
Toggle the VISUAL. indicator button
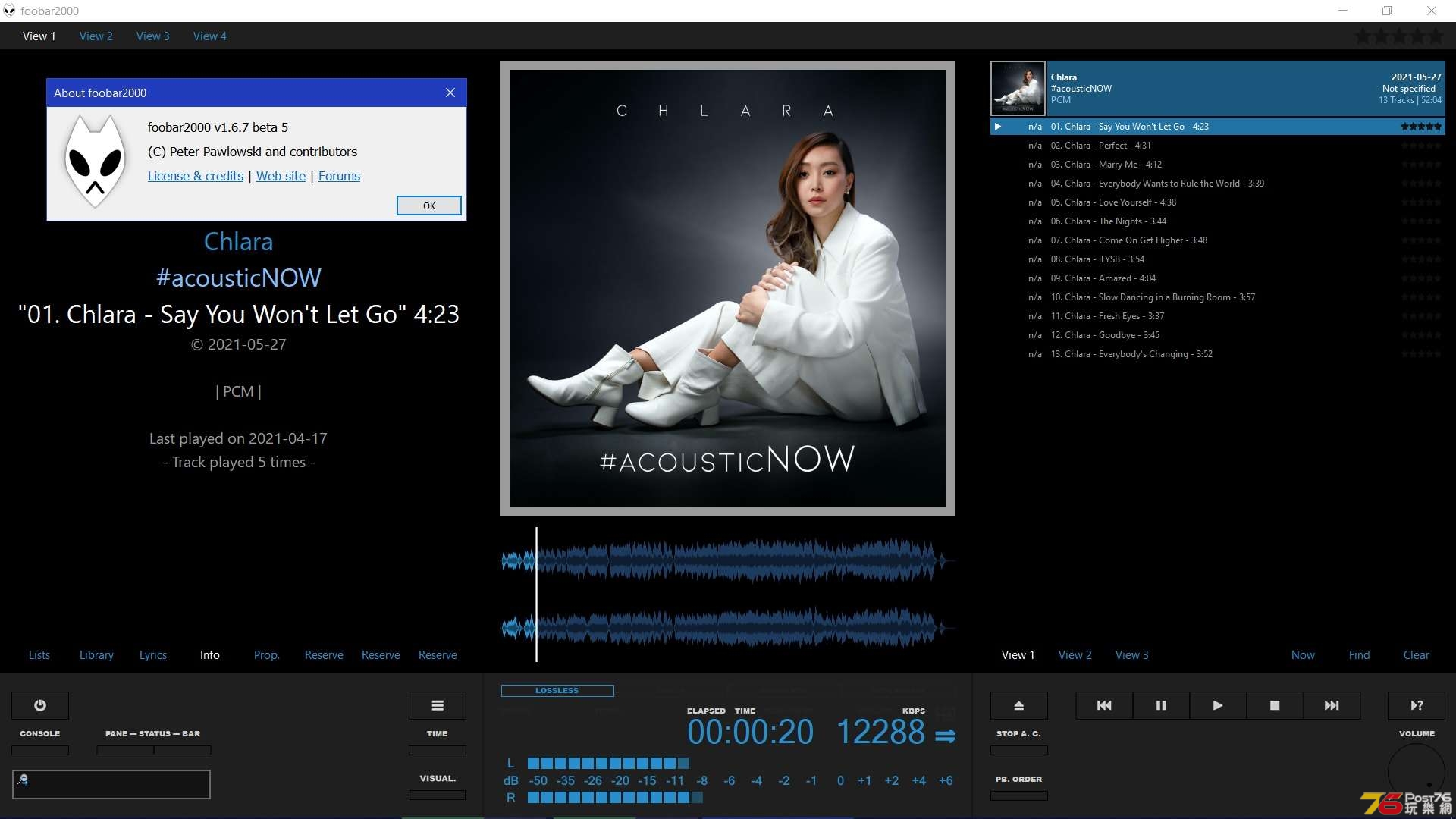coord(438,795)
